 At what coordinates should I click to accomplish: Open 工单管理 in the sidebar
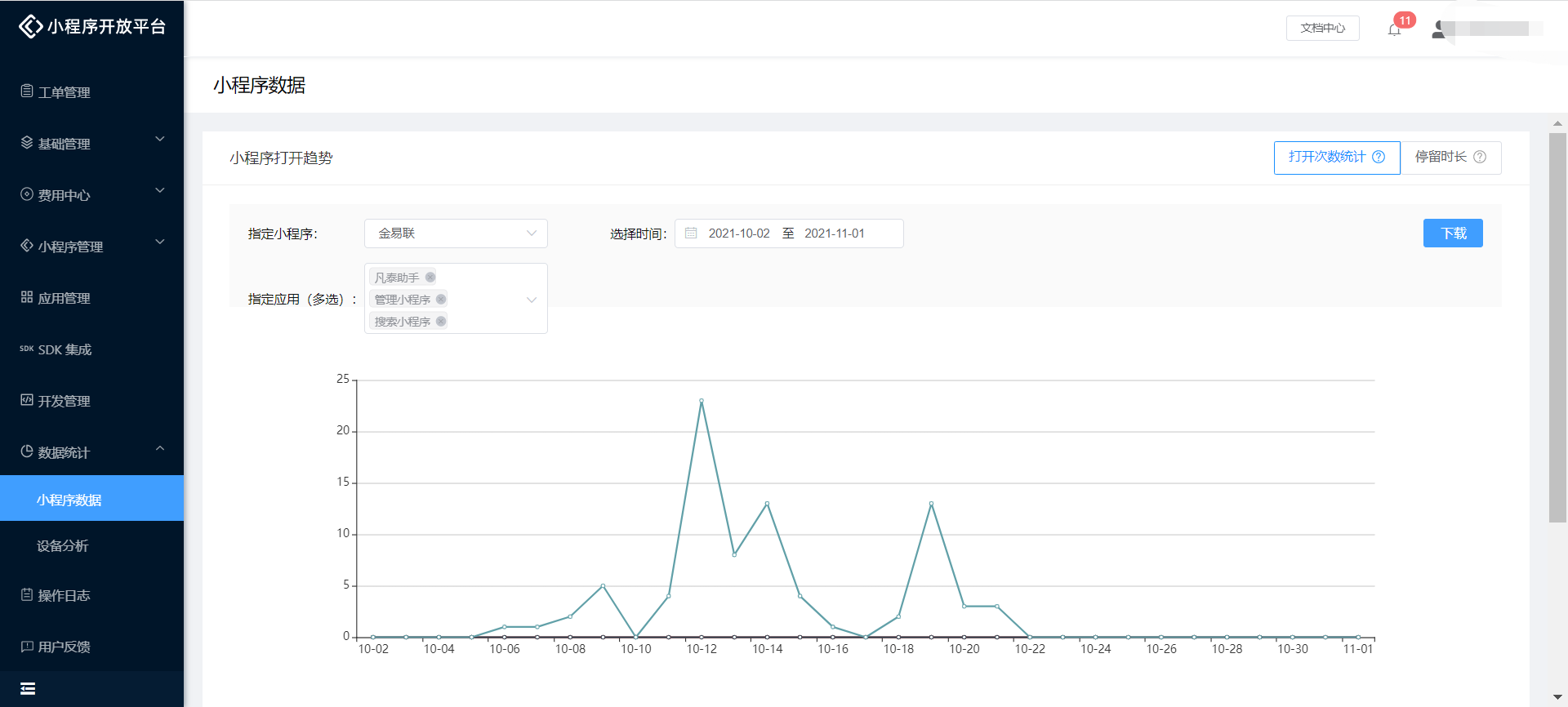pos(64,92)
